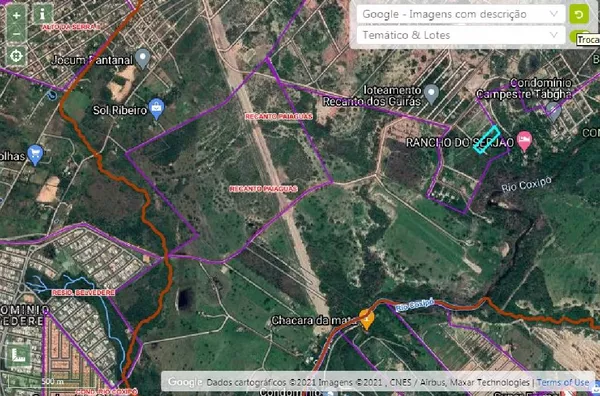Zoom in with the plus button
600x396 pixels.
tap(16, 16)
